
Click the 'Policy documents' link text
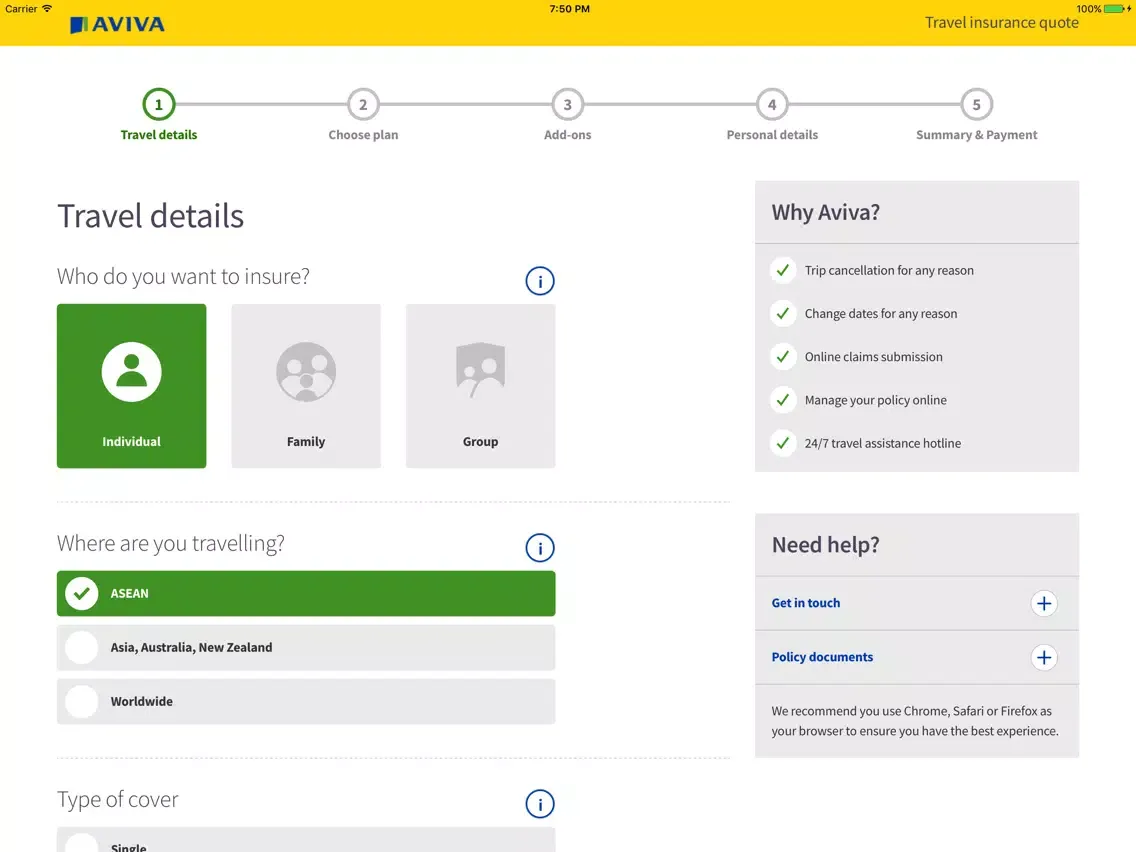pyautogui.click(x=822, y=657)
